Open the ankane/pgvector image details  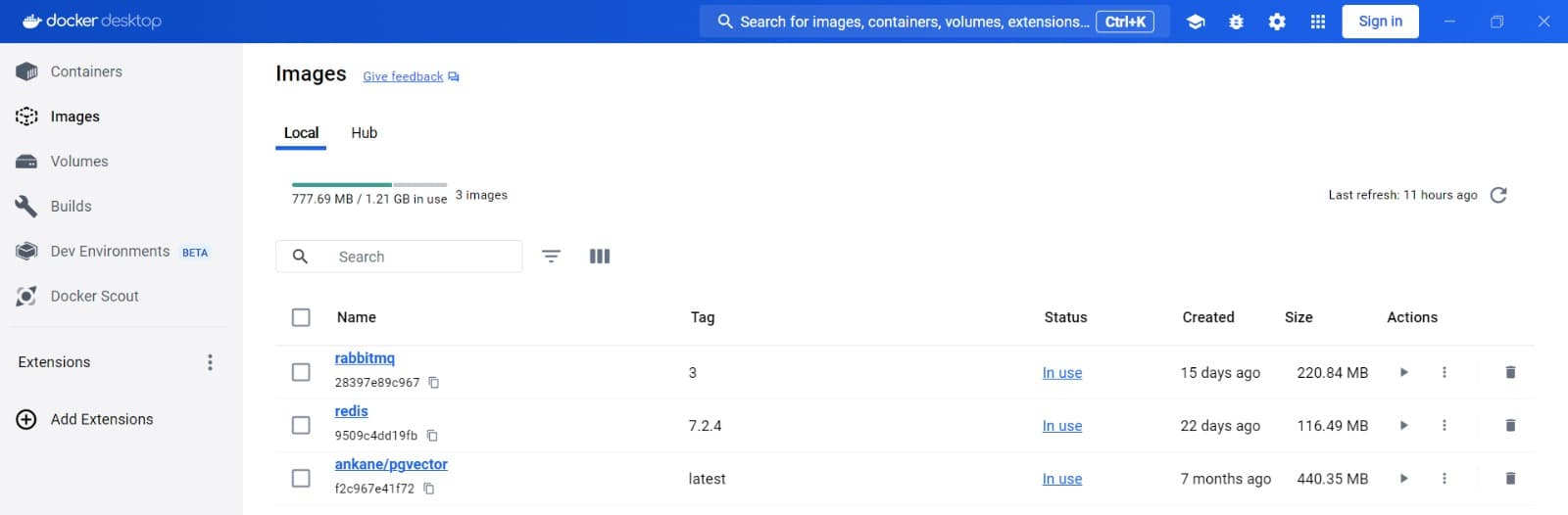[x=391, y=464]
